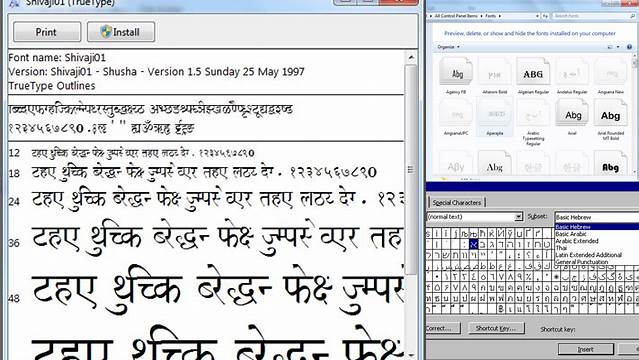Select the percent sign character cell

529,277
